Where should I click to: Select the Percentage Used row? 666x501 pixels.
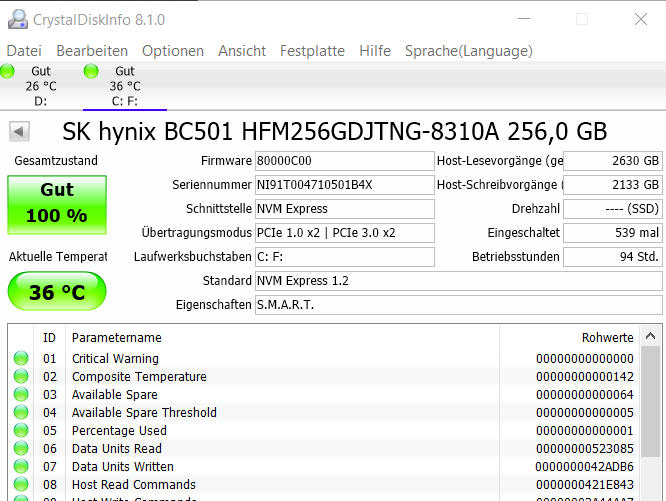tap(325, 431)
